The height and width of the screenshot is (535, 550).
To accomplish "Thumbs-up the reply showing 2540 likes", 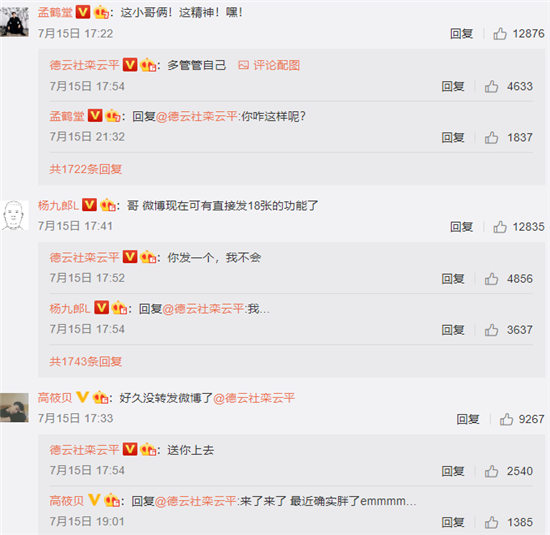I will point(491,471).
